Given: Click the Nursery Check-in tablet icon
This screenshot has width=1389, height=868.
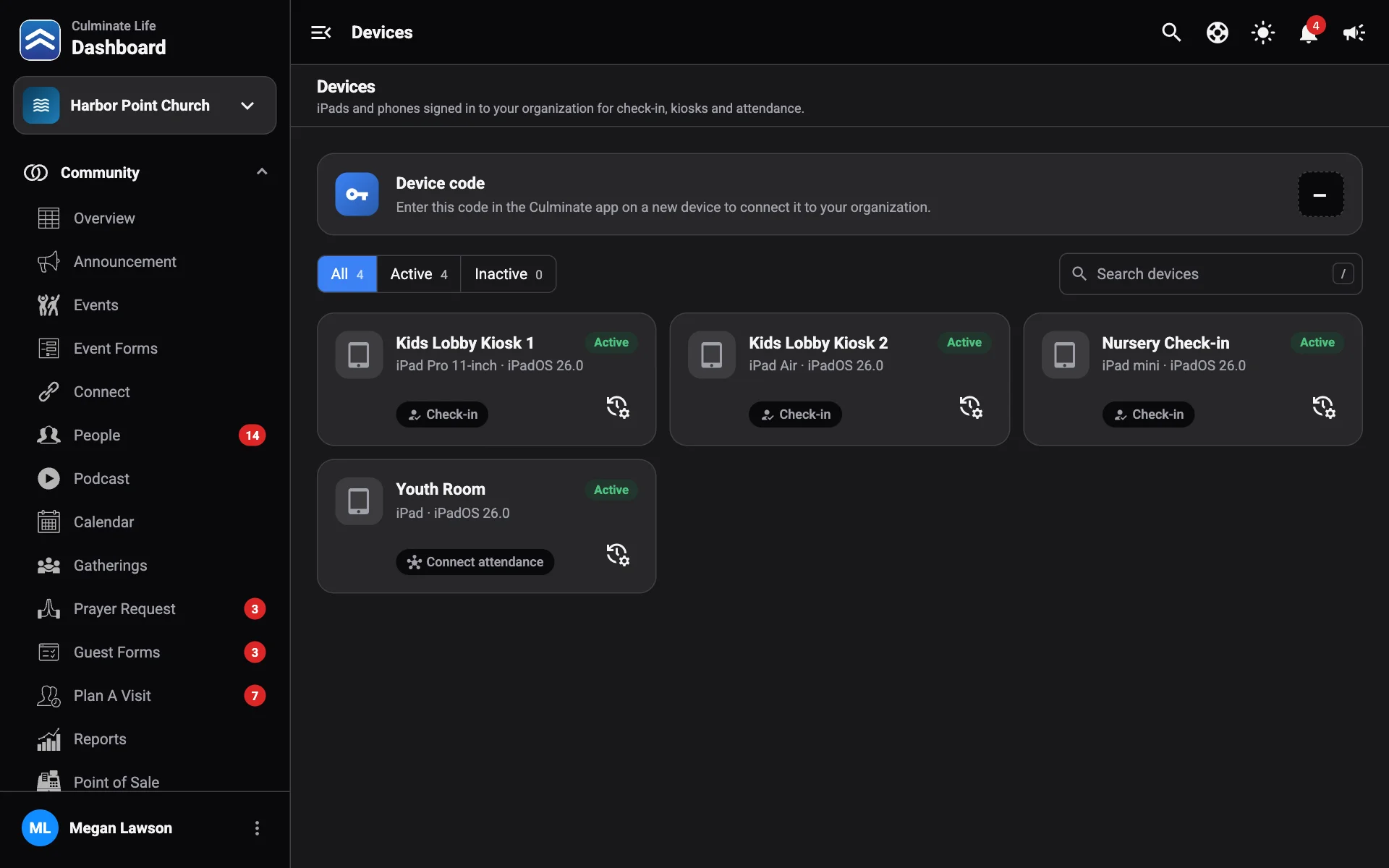Looking at the screenshot, I should [1065, 355].
